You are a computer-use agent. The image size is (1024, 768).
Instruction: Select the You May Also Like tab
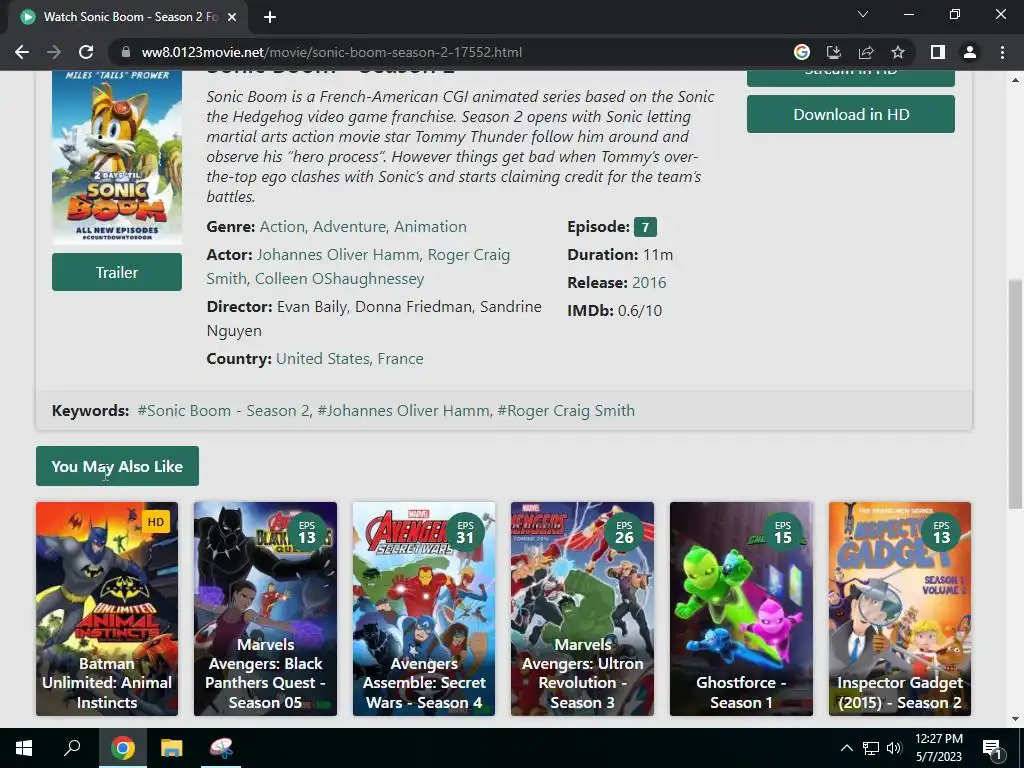click(117, 466)
